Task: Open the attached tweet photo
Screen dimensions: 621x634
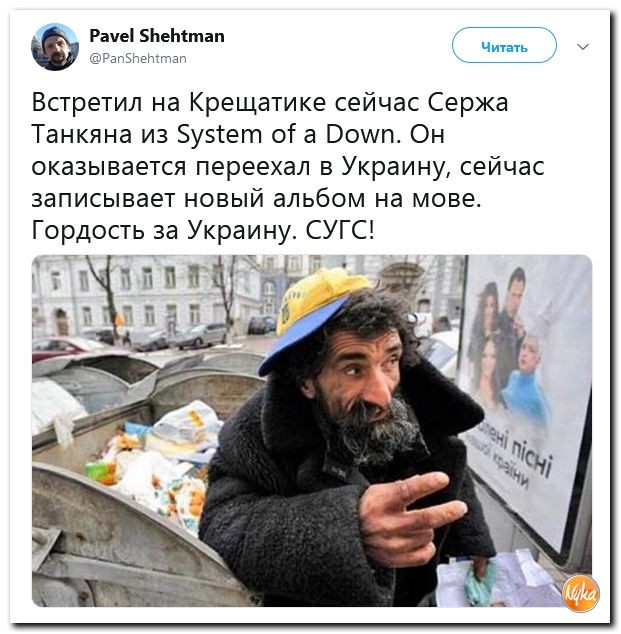Action: pyautogui.click(x=312, y=431)
